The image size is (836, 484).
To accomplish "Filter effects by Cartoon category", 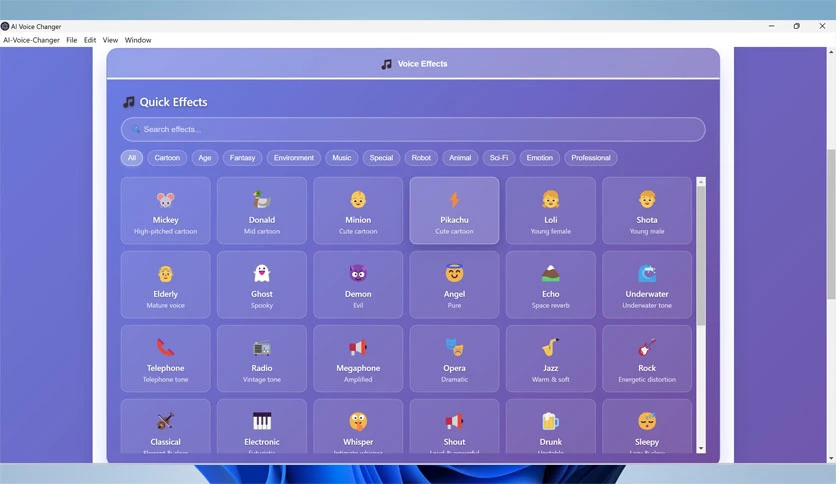I will click(x=167, y=158).
